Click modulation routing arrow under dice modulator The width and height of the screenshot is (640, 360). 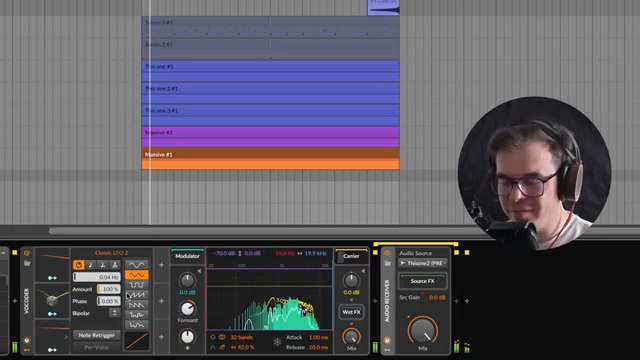pos(52,314)
